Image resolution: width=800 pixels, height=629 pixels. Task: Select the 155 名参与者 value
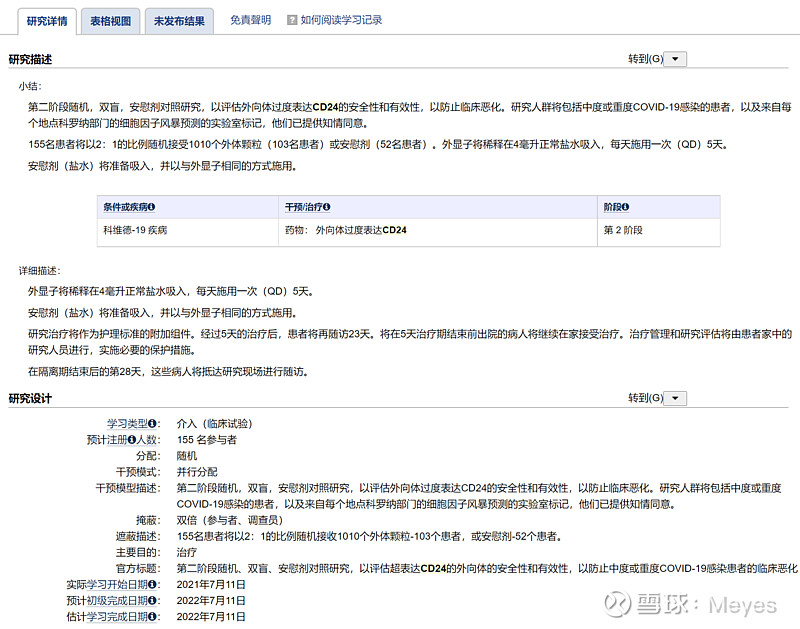tap(207, 440)
